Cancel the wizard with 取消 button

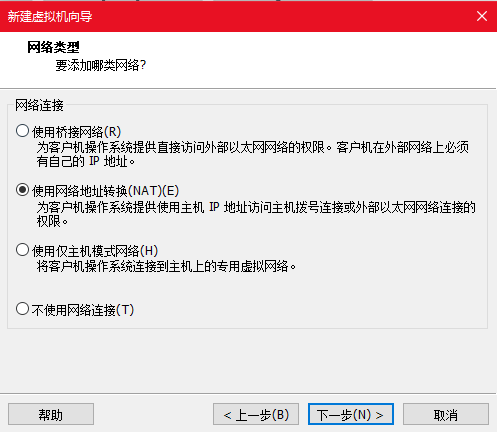(446, 414)
